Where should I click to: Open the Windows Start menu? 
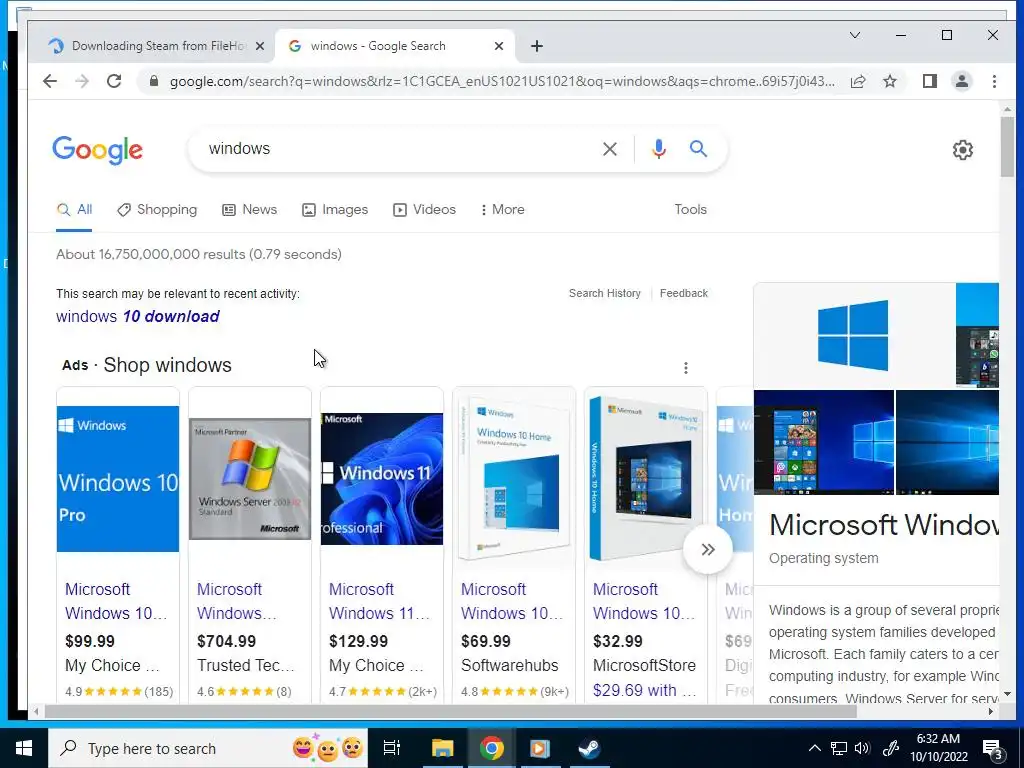pos(24,748)
